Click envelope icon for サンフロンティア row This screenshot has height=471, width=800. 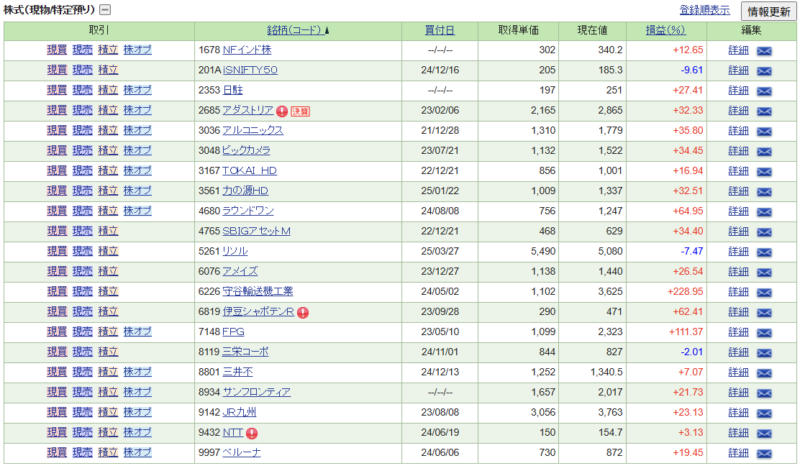764,393
